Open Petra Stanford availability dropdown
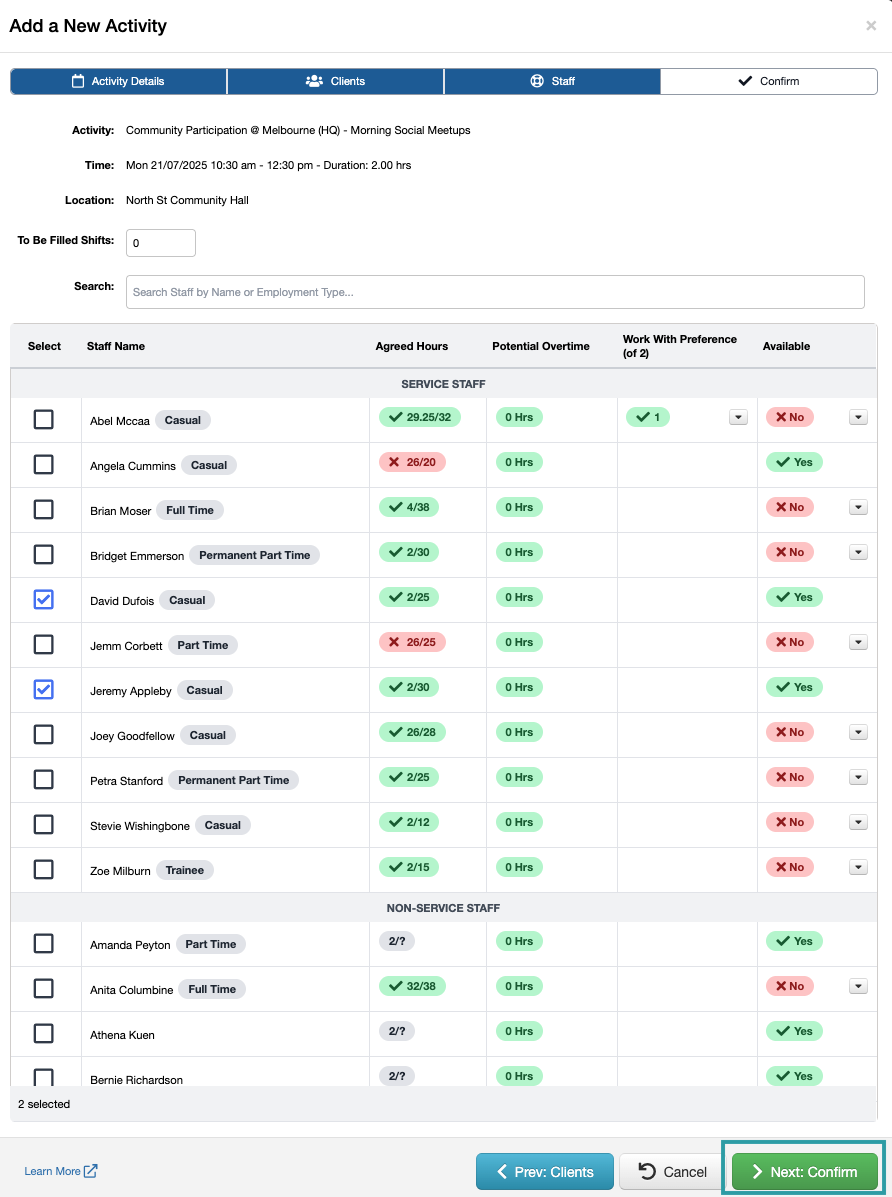892x1197 pixels. click(858, 777)
